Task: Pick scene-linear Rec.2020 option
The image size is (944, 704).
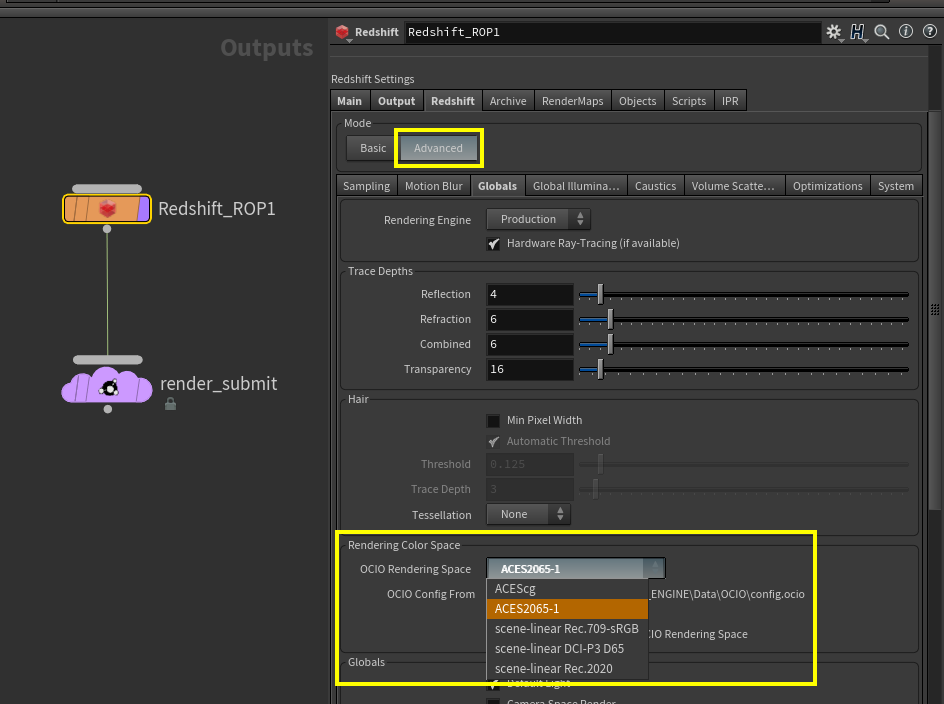Action: click(567, 668)
